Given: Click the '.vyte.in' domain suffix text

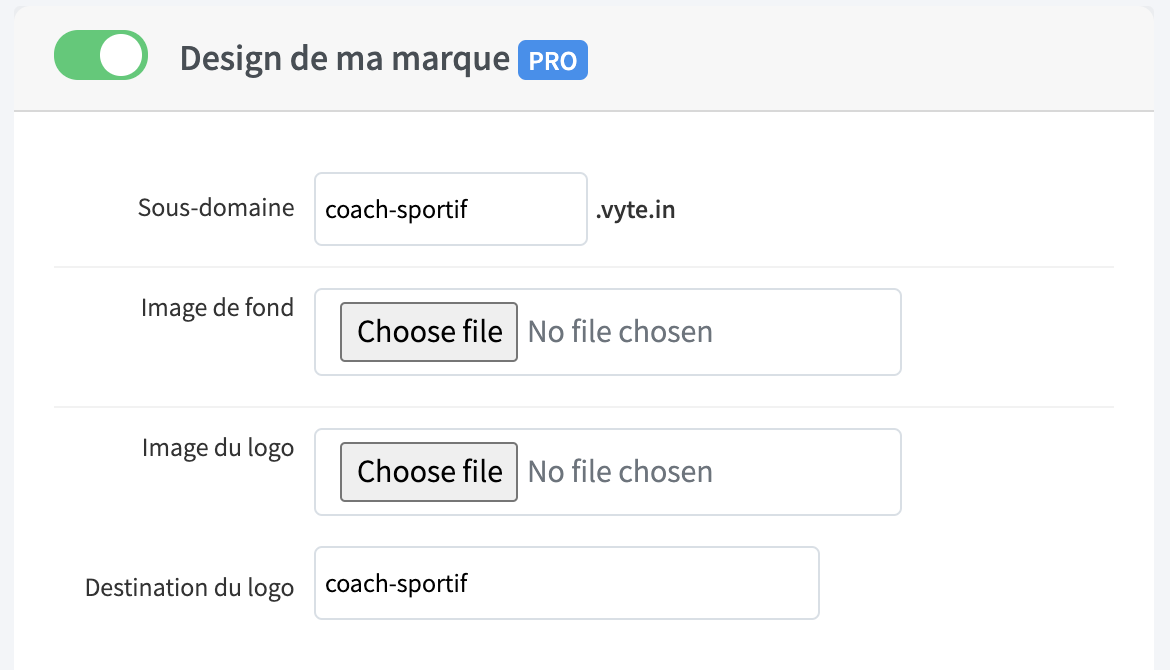Looking at the screenshot, I should coord(635,210).
